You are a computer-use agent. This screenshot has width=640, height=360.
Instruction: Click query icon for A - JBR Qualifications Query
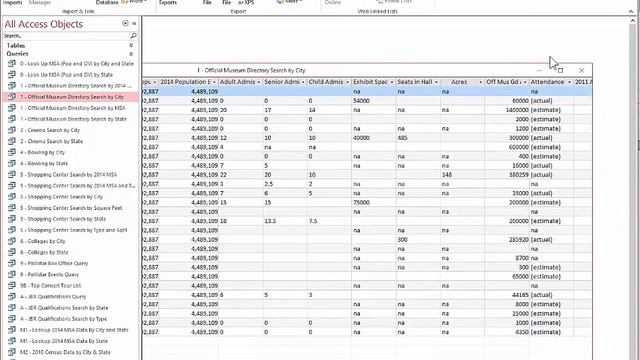point(12,296)
